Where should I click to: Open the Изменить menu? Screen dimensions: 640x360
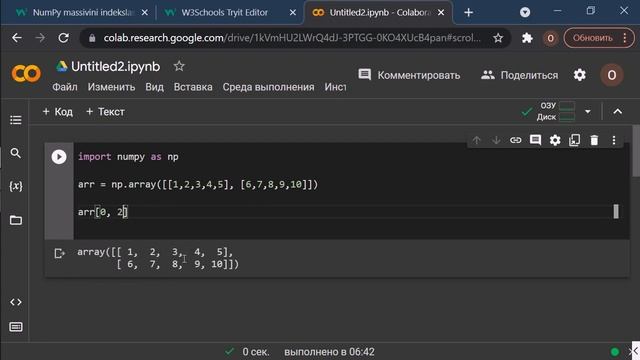(x=111, y=87)
